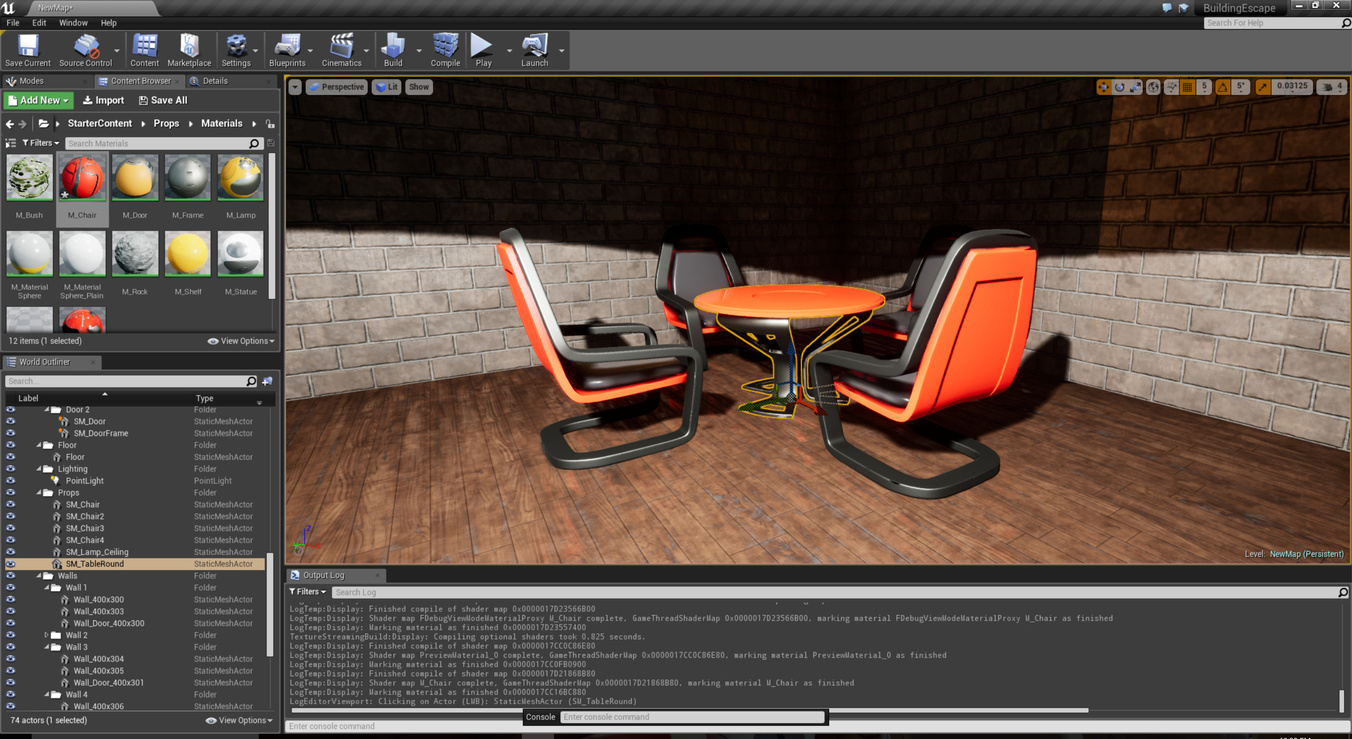Open the Window menu
1352x739 pixels.
pos(73,23)
